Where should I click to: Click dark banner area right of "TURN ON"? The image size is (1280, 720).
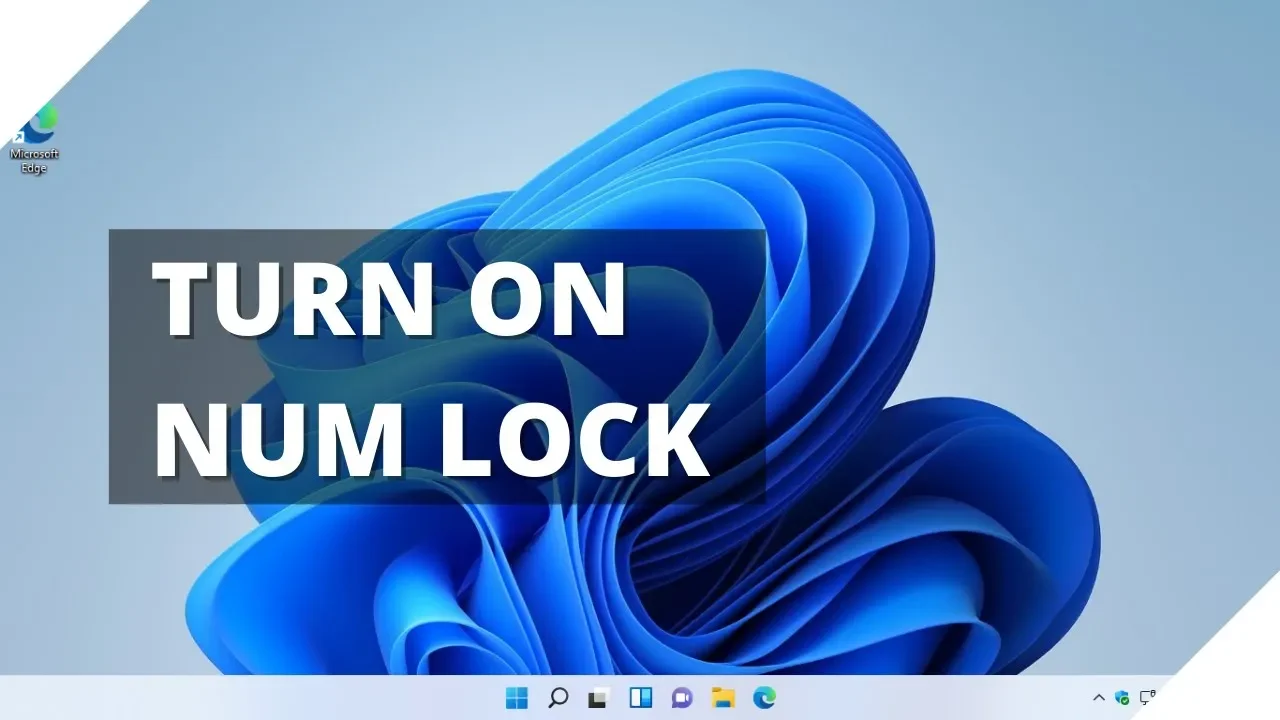click(x=700, y=298)
